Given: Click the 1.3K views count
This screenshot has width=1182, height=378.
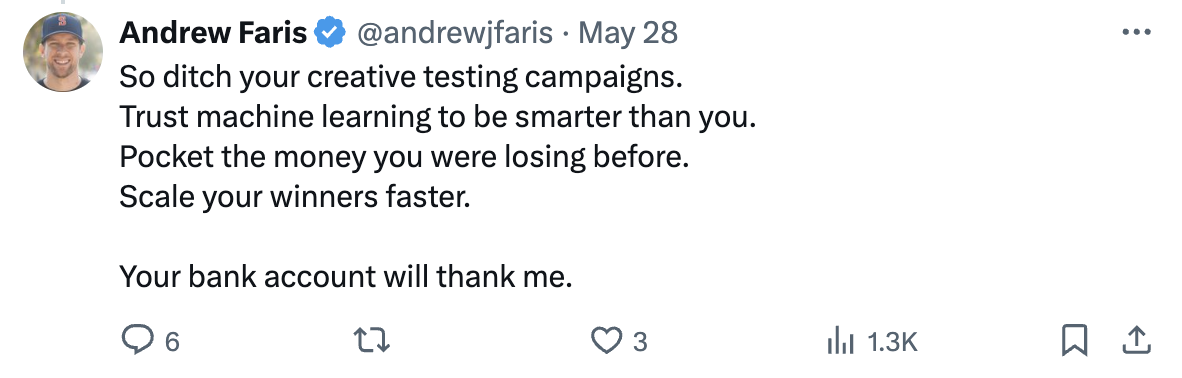Looking at the screenshot, I should click(892, 343).
